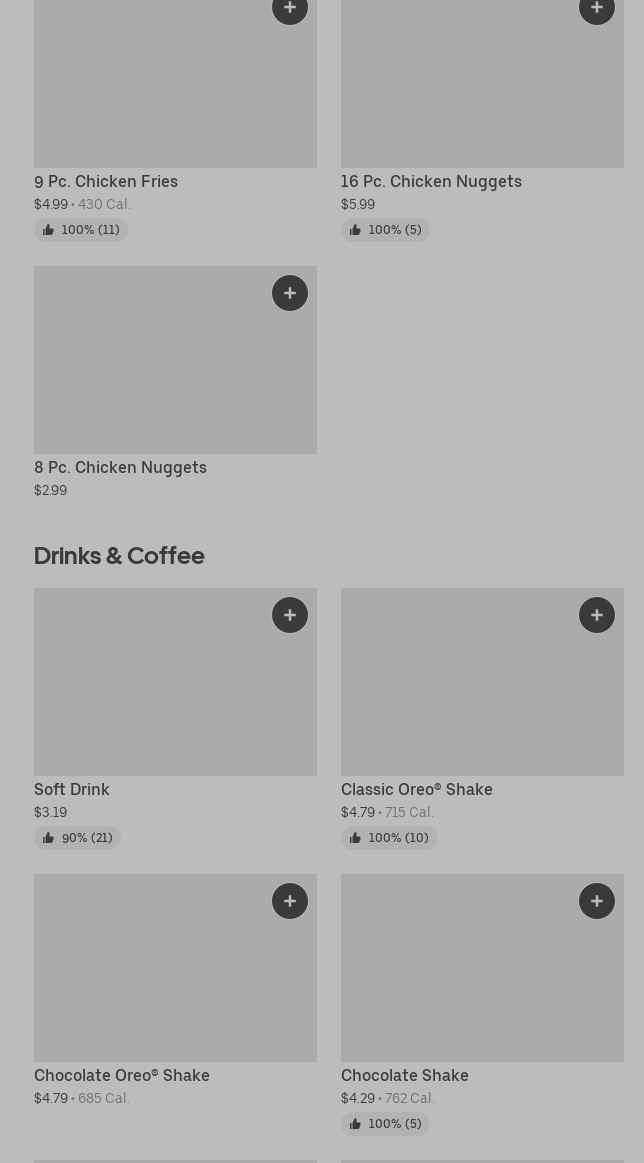Open the 16 Pc. Chicken Nuggets item

tap(431, 182)
